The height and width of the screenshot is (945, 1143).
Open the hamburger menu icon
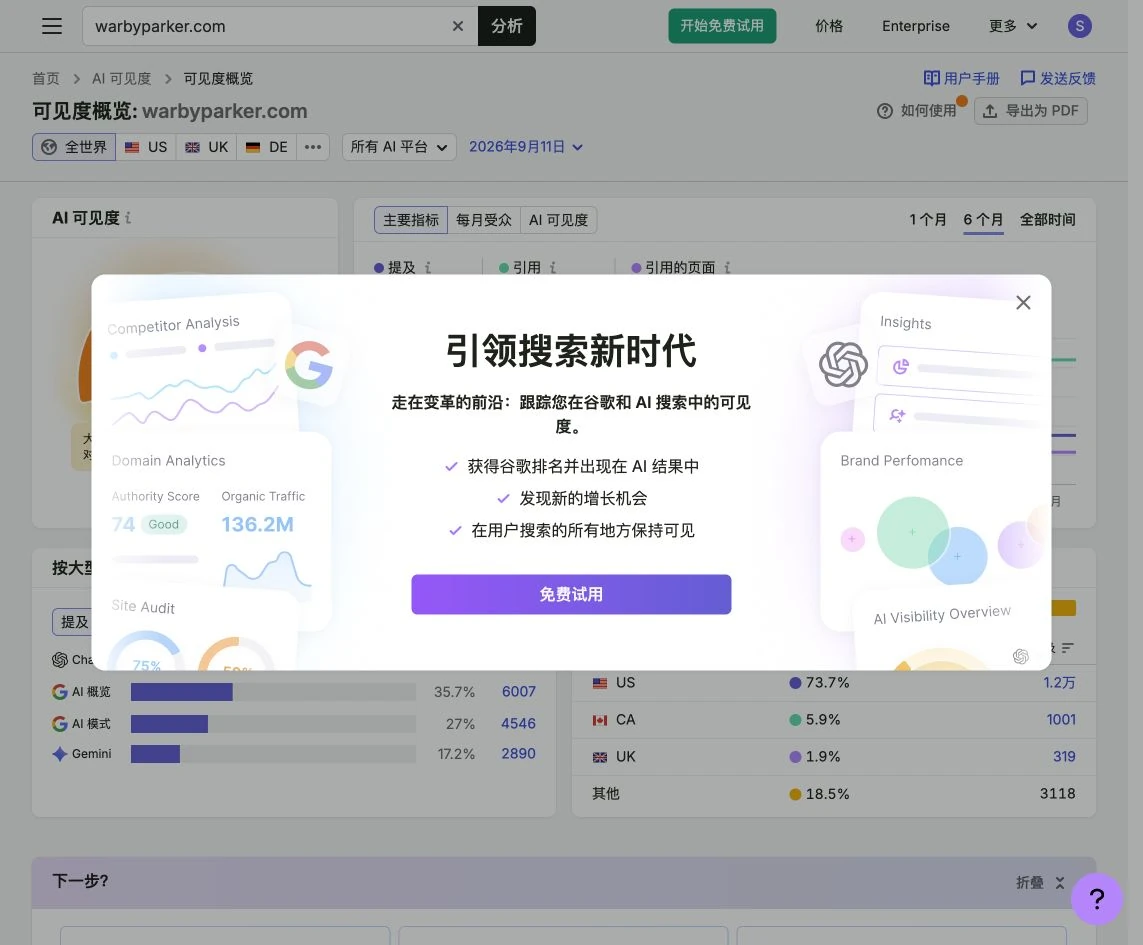coord(52,26)
